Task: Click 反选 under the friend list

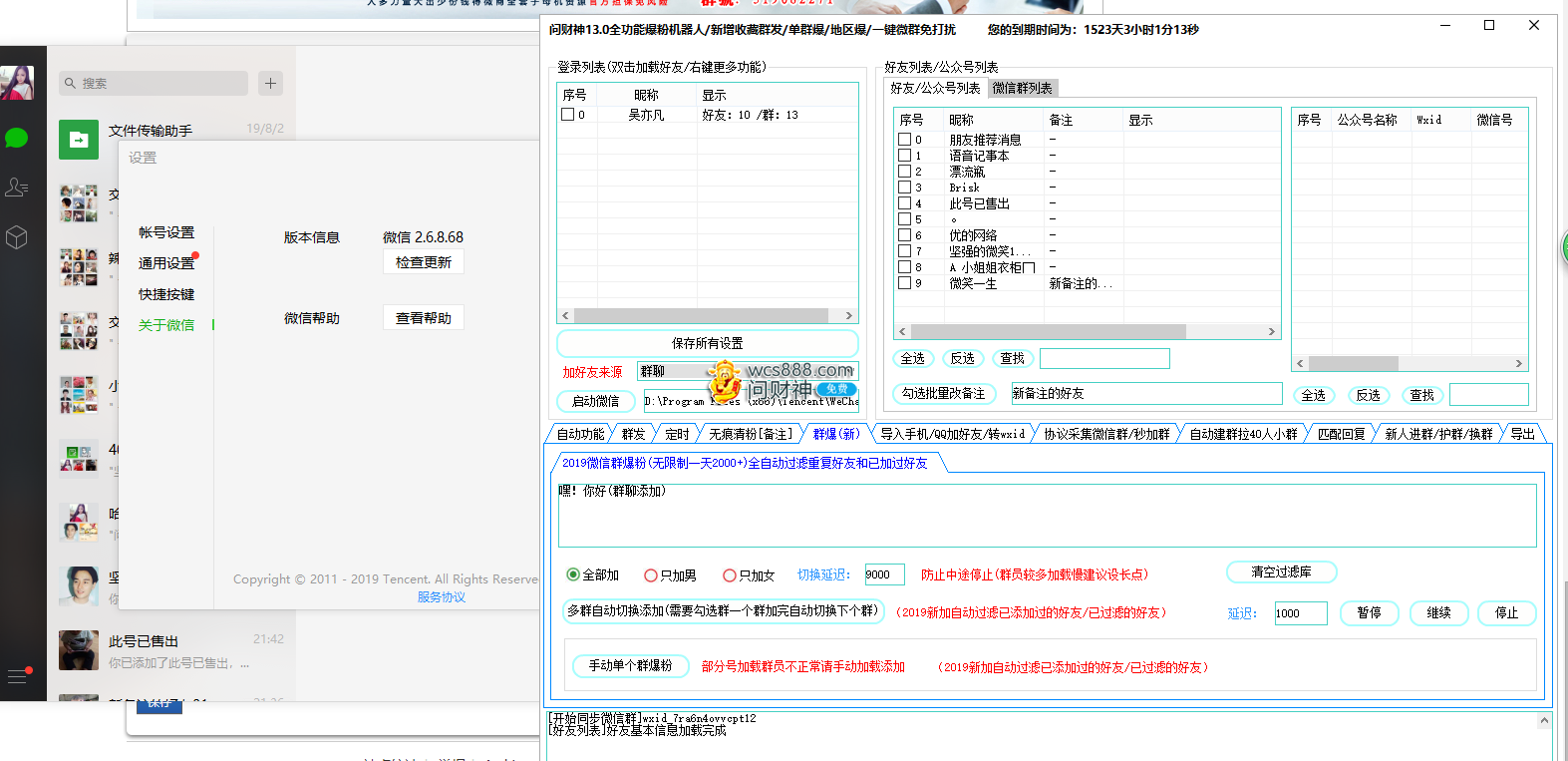Action: click(962, 358)
